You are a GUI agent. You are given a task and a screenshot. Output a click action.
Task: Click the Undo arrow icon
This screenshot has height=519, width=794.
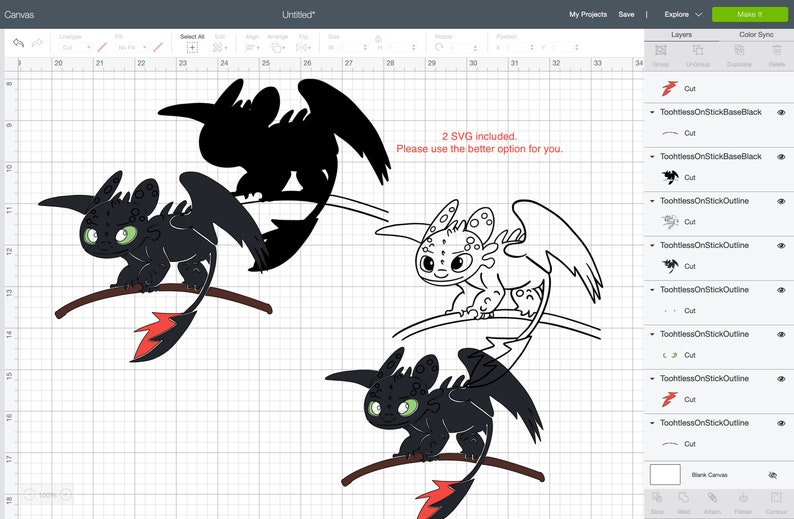(x=18, y=43)
